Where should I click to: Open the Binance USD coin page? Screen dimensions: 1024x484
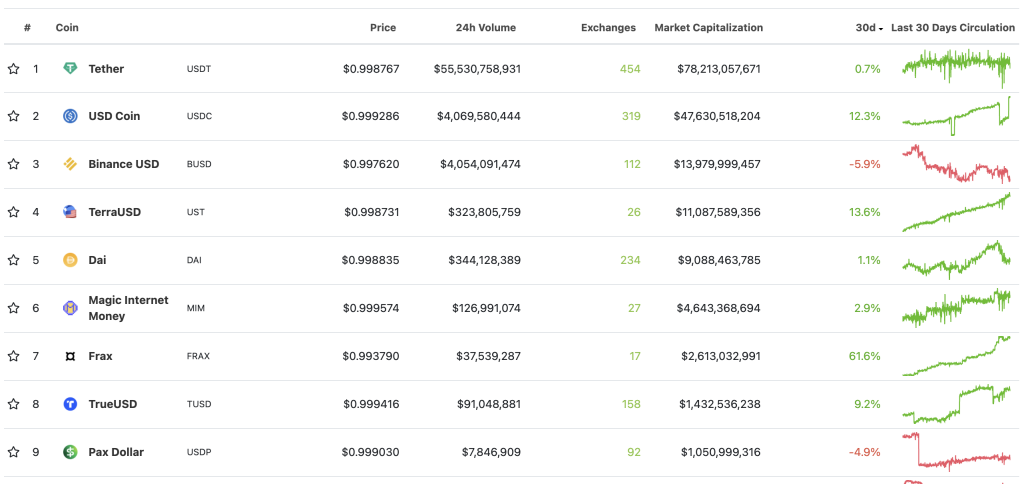[x=124, y=164]
